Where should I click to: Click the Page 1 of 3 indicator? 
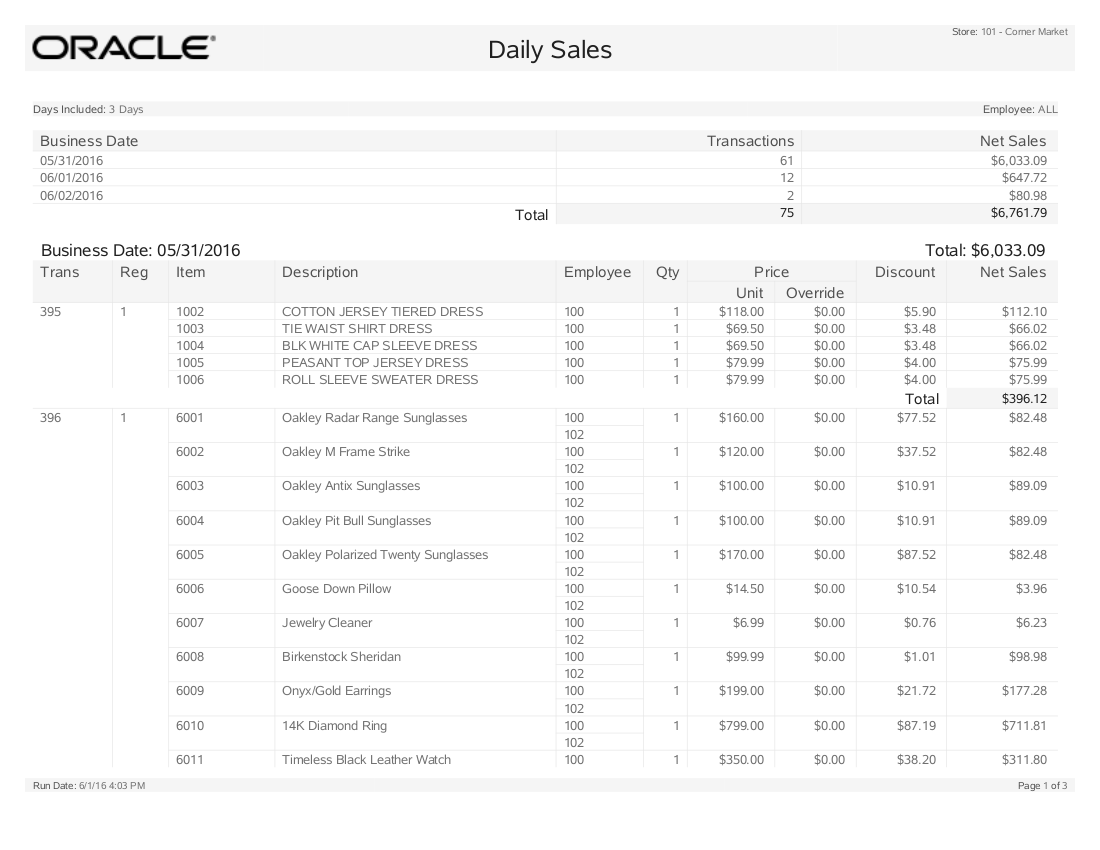pyautogui.click(x=1041, y=785)
